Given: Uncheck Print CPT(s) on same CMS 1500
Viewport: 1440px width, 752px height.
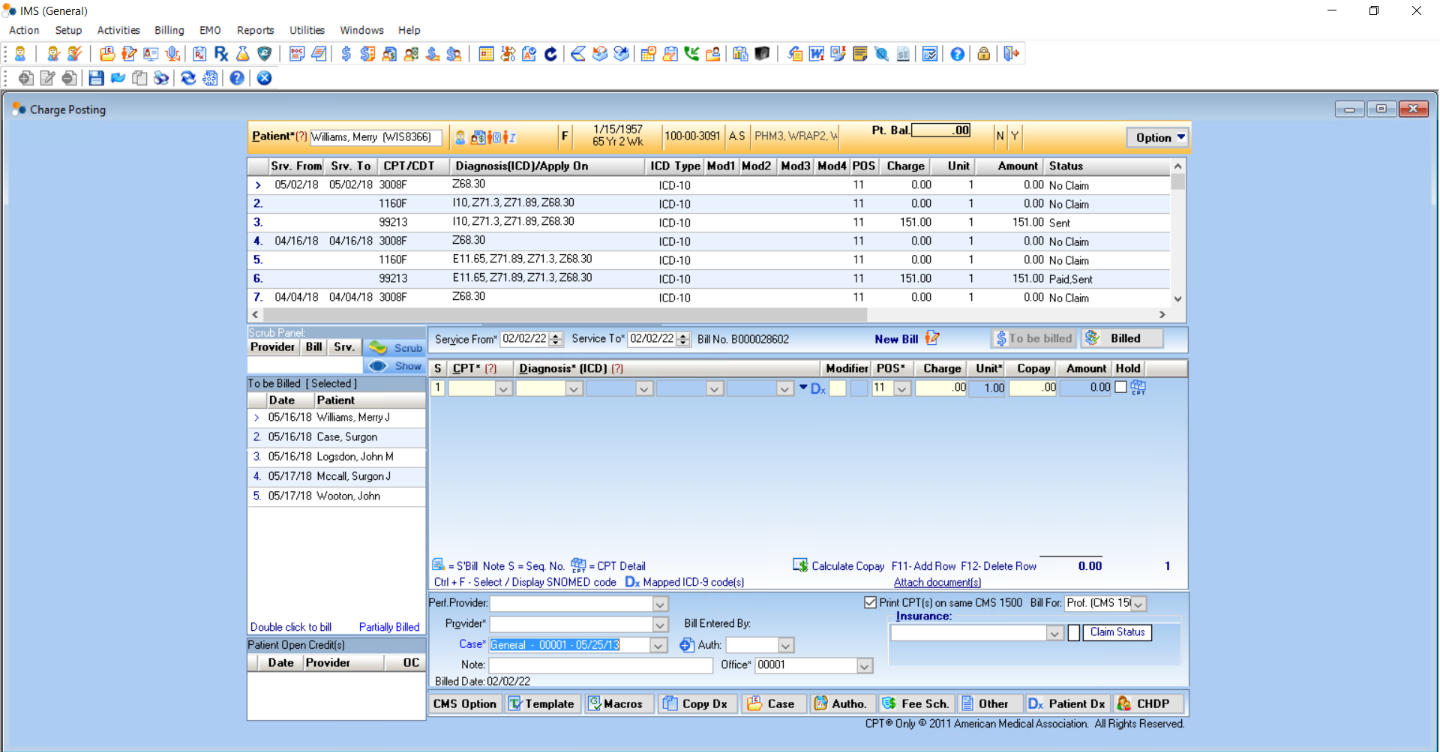Looking at the screenshot, I should (x=870, y=603).
